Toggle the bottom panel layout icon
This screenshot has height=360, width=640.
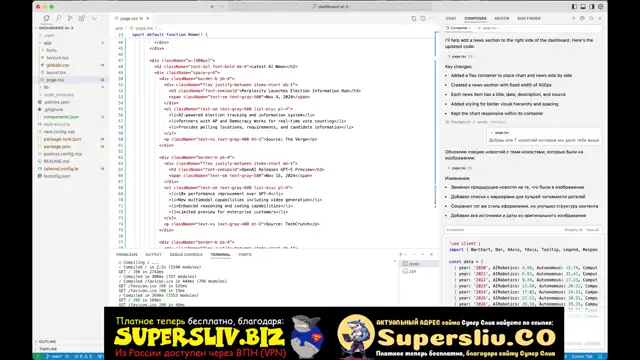(x=583, y=7)
